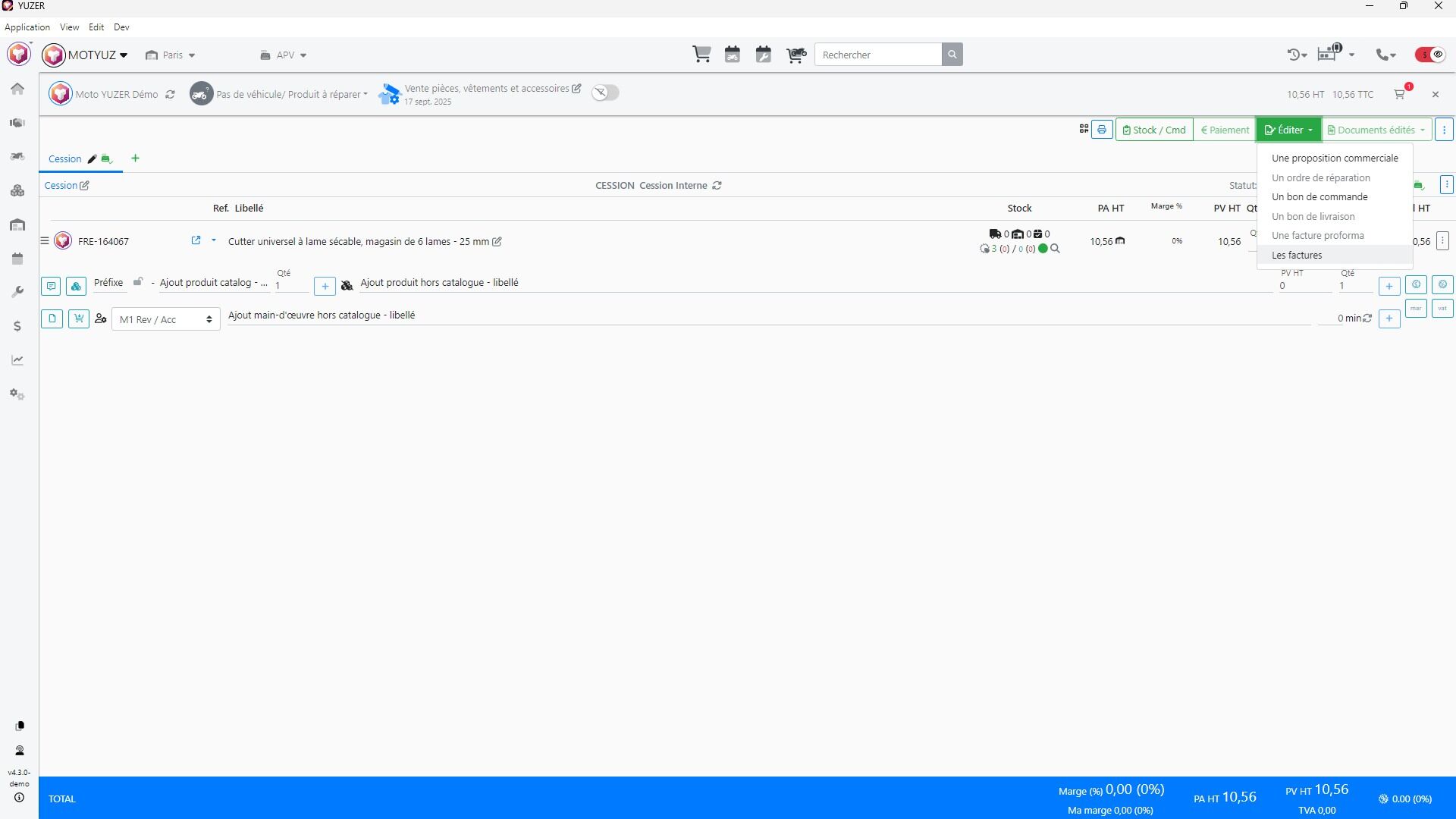Open the statistics chart icon in sidebar
The image size is (1456, 819).
click(17, 360)
